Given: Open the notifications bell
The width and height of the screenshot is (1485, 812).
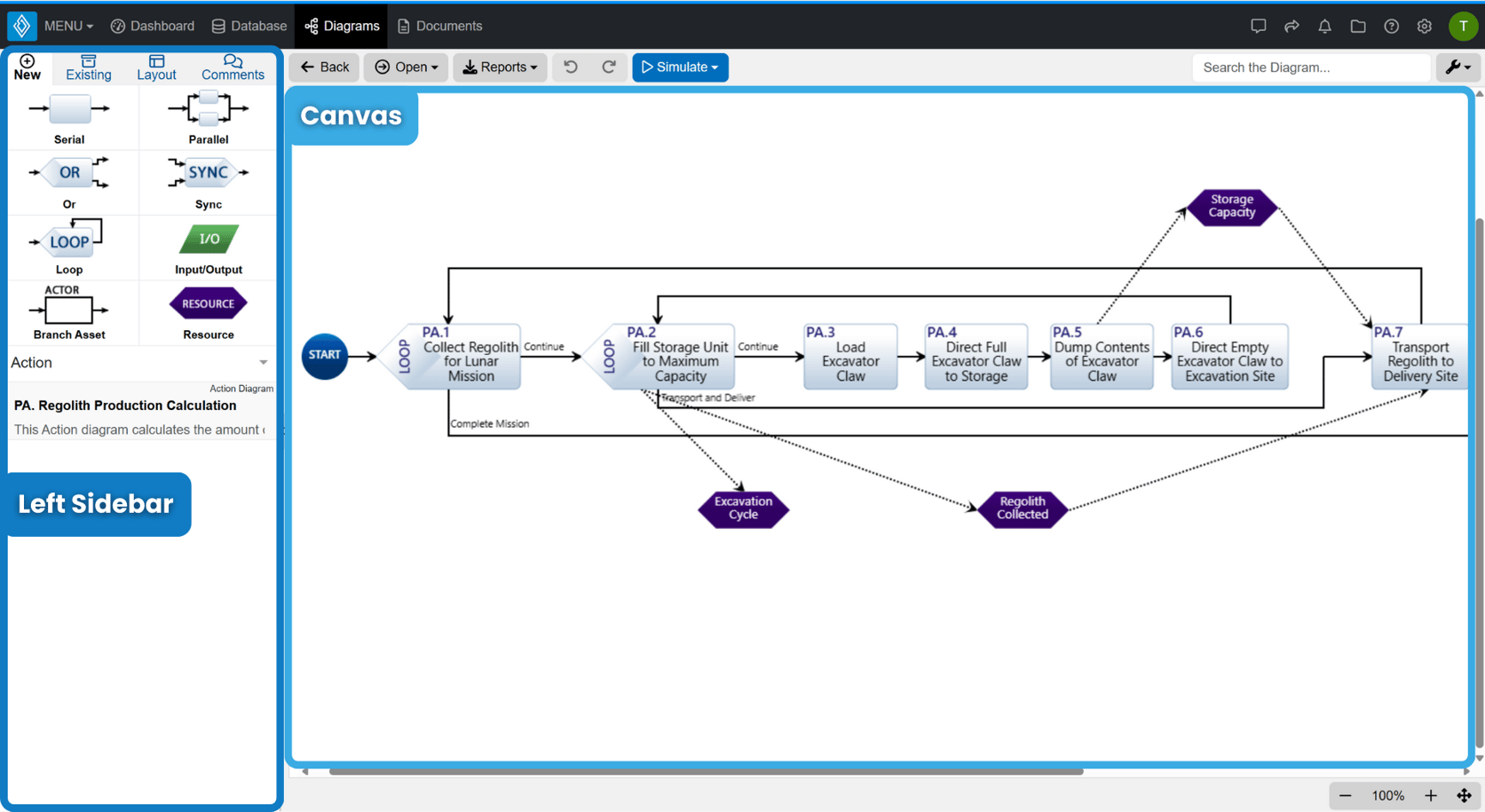Looking at the screenshot, I should [1324, 26].
